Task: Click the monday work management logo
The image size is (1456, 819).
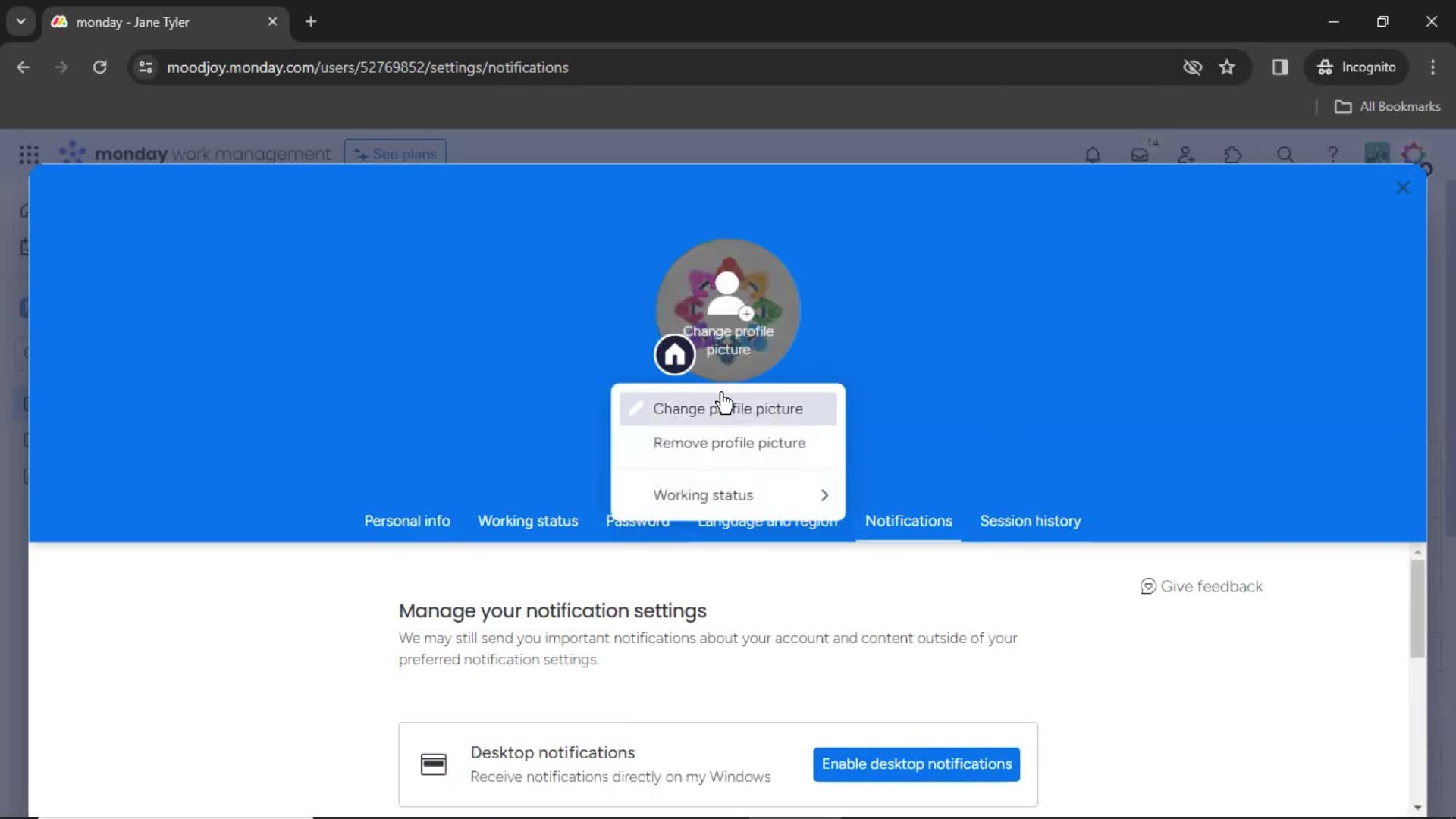Action: point(196,154)
